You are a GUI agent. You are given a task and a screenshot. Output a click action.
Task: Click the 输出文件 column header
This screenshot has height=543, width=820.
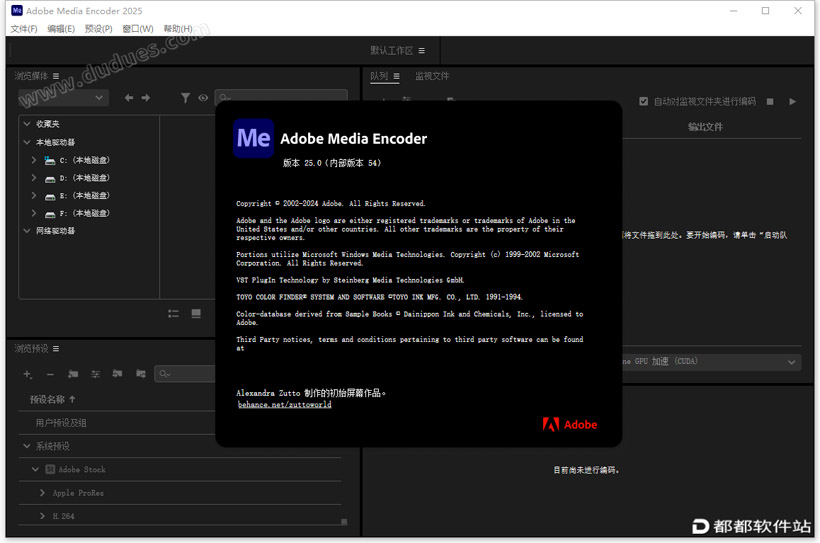pos(705,127)
